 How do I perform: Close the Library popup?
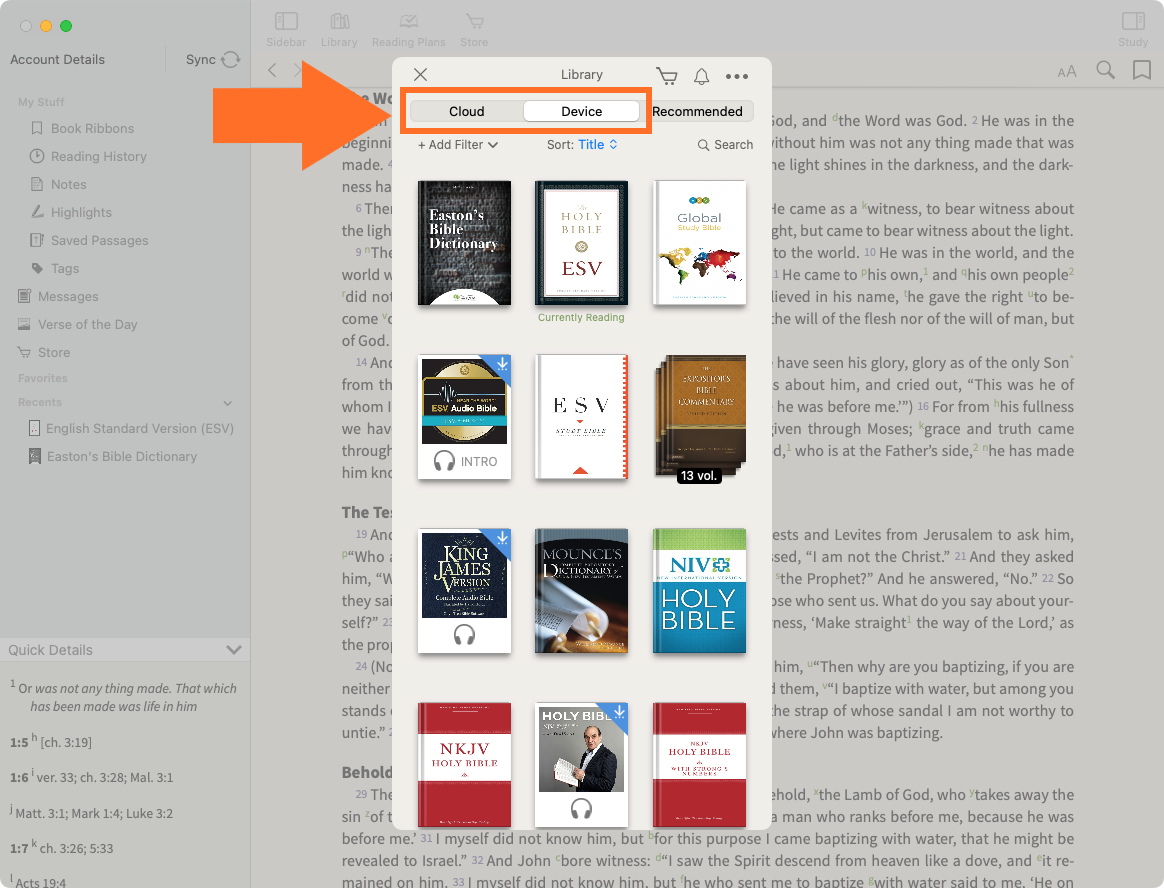point(420,74)
